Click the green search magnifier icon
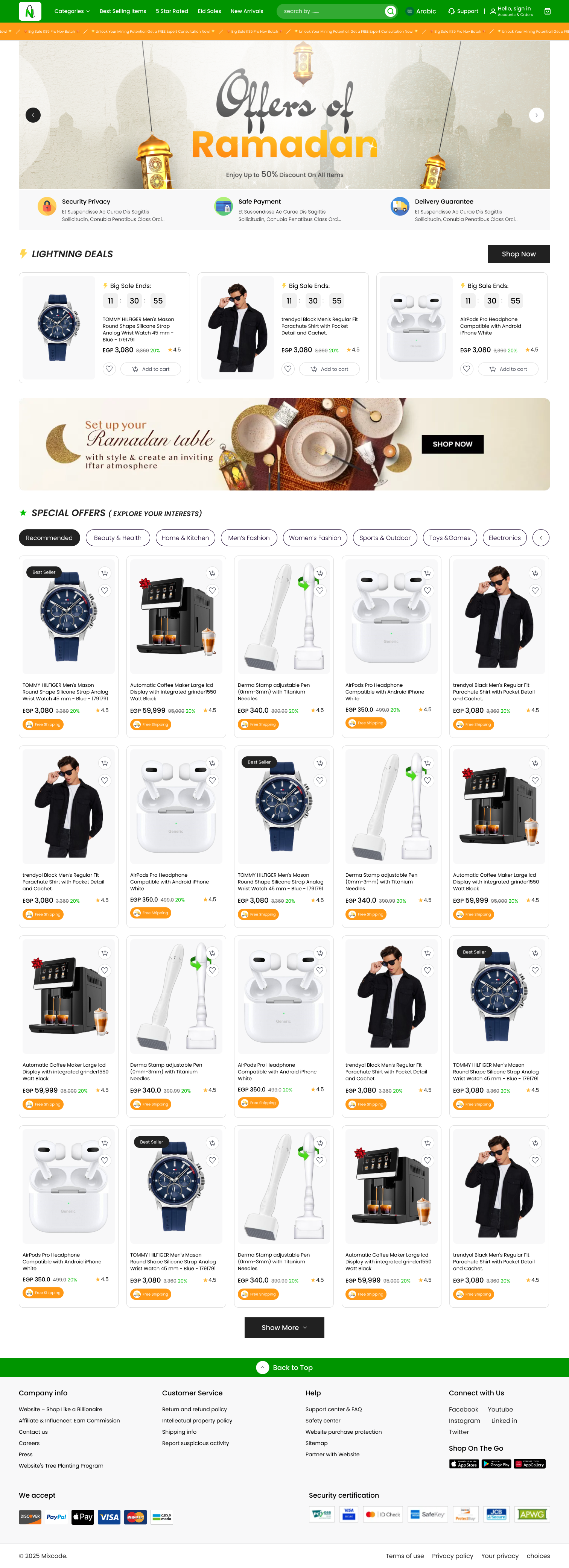 (391, 11)
